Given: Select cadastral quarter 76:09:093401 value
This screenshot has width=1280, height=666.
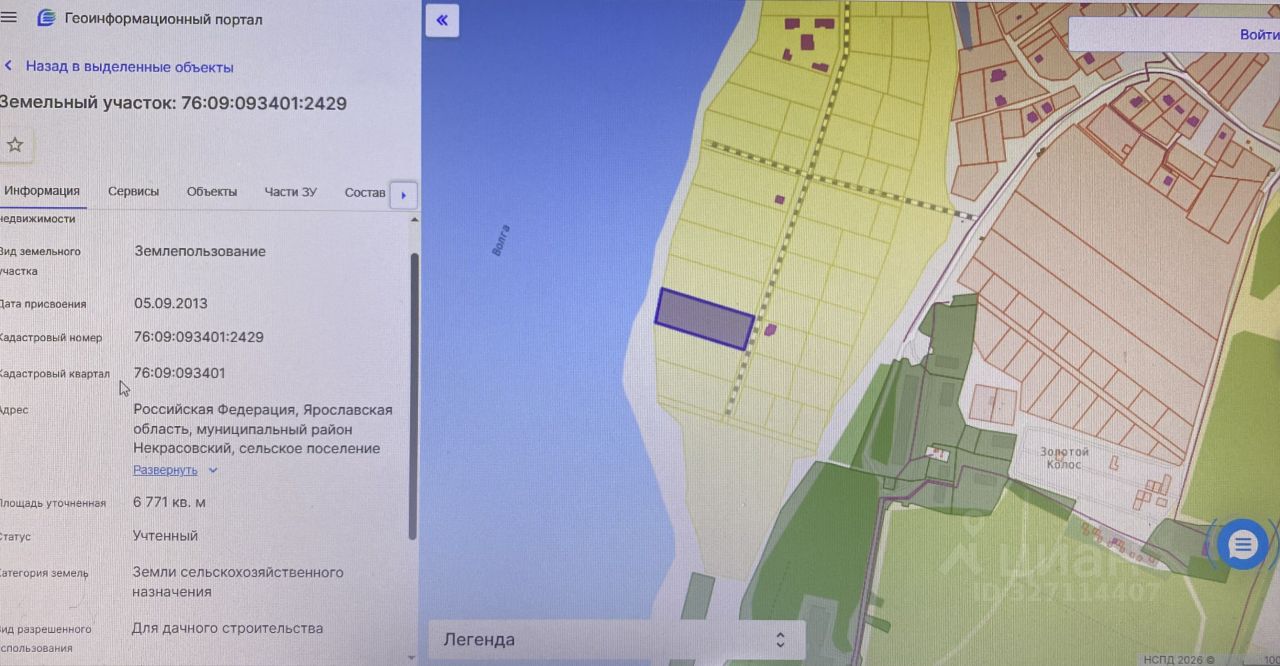Looking at the screenshot, I should [179, 373].
